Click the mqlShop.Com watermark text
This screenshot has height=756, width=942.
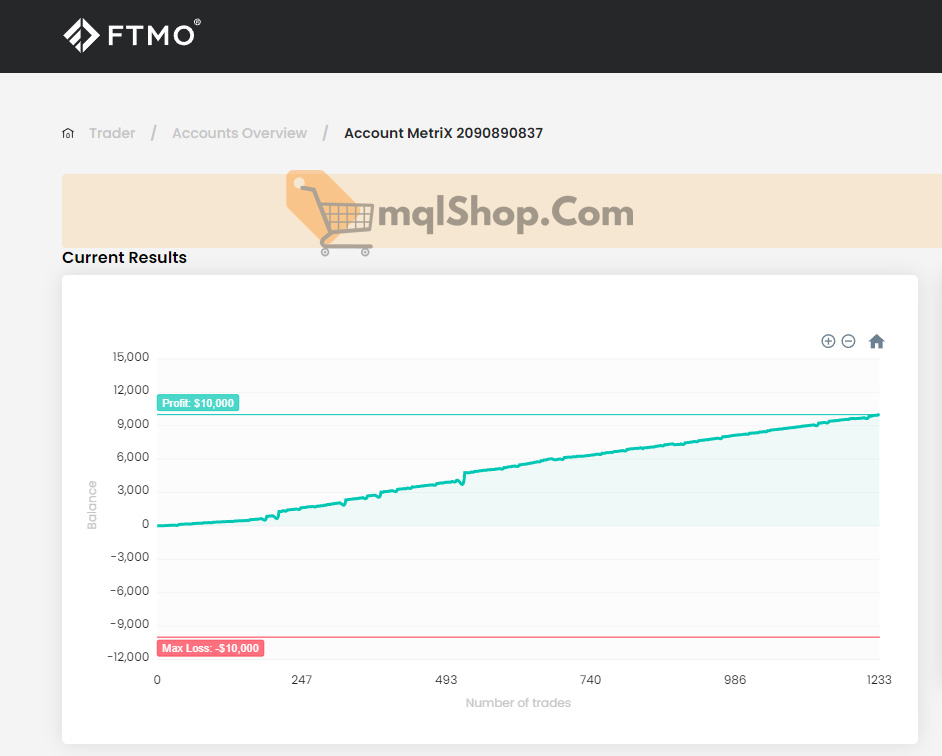(x=506, y=213)
